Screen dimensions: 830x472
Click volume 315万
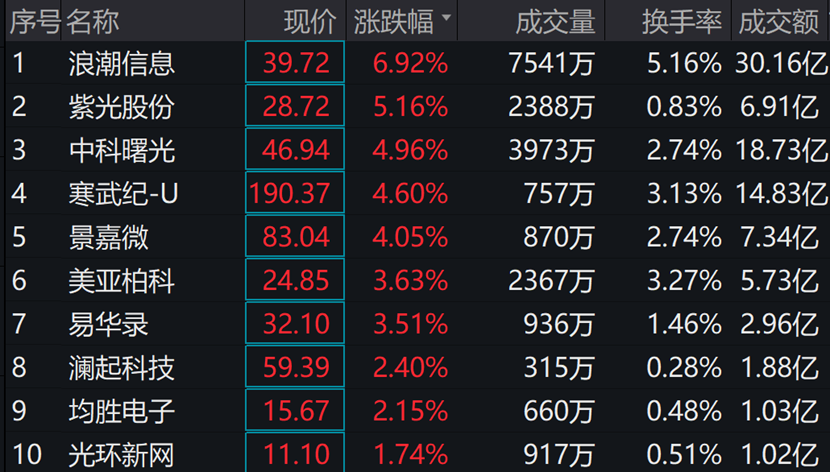point(559,367)
